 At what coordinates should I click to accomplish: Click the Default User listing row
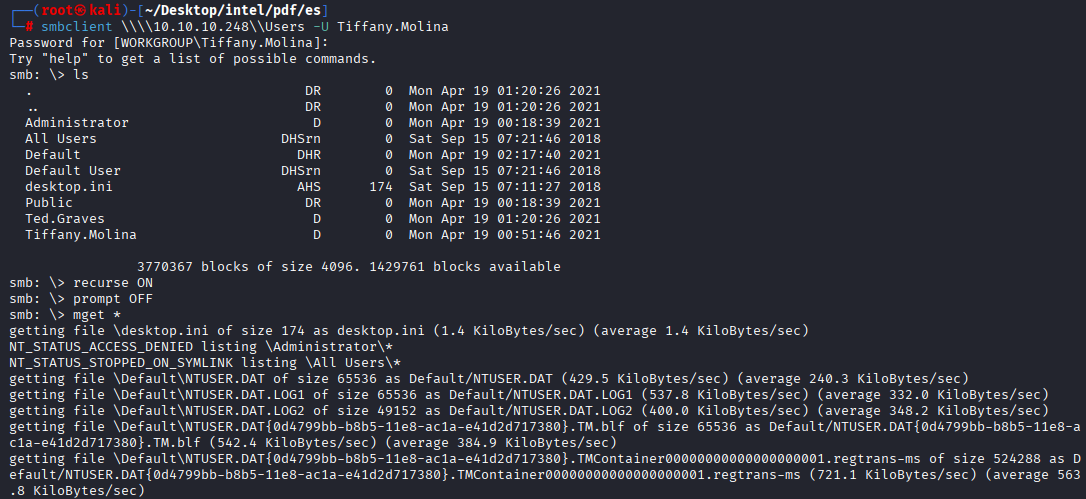(73, 170)
